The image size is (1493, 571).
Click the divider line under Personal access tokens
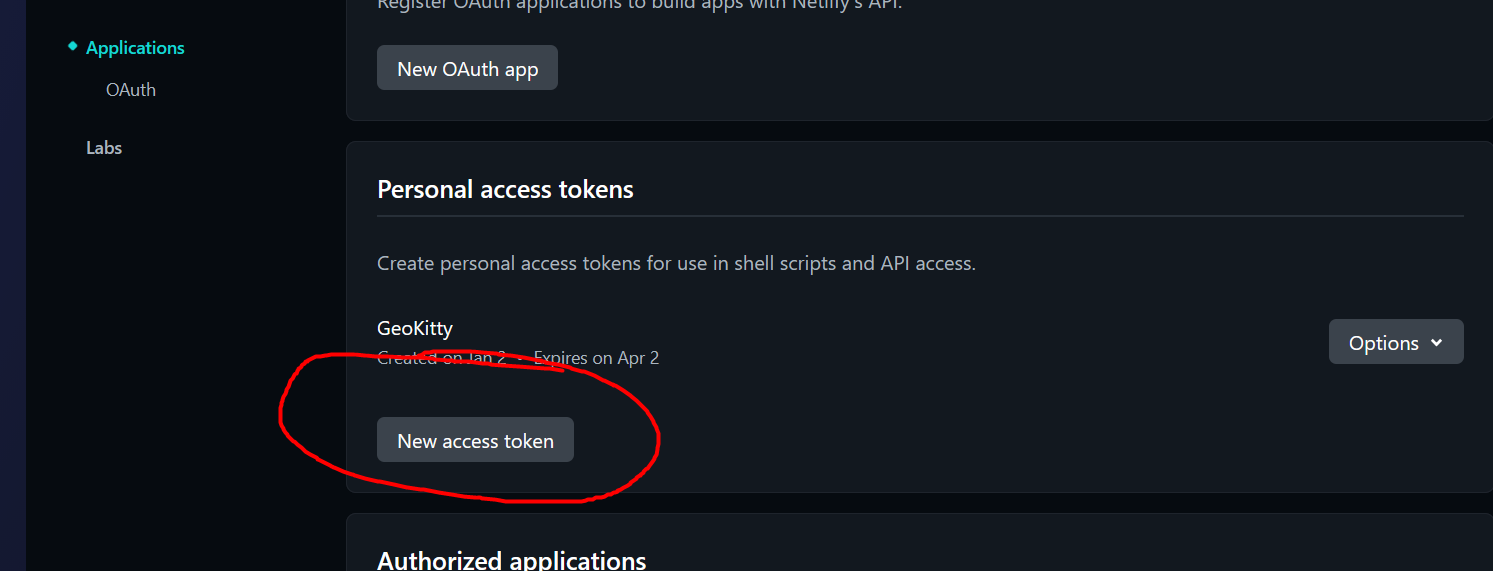tap(920, 216)
